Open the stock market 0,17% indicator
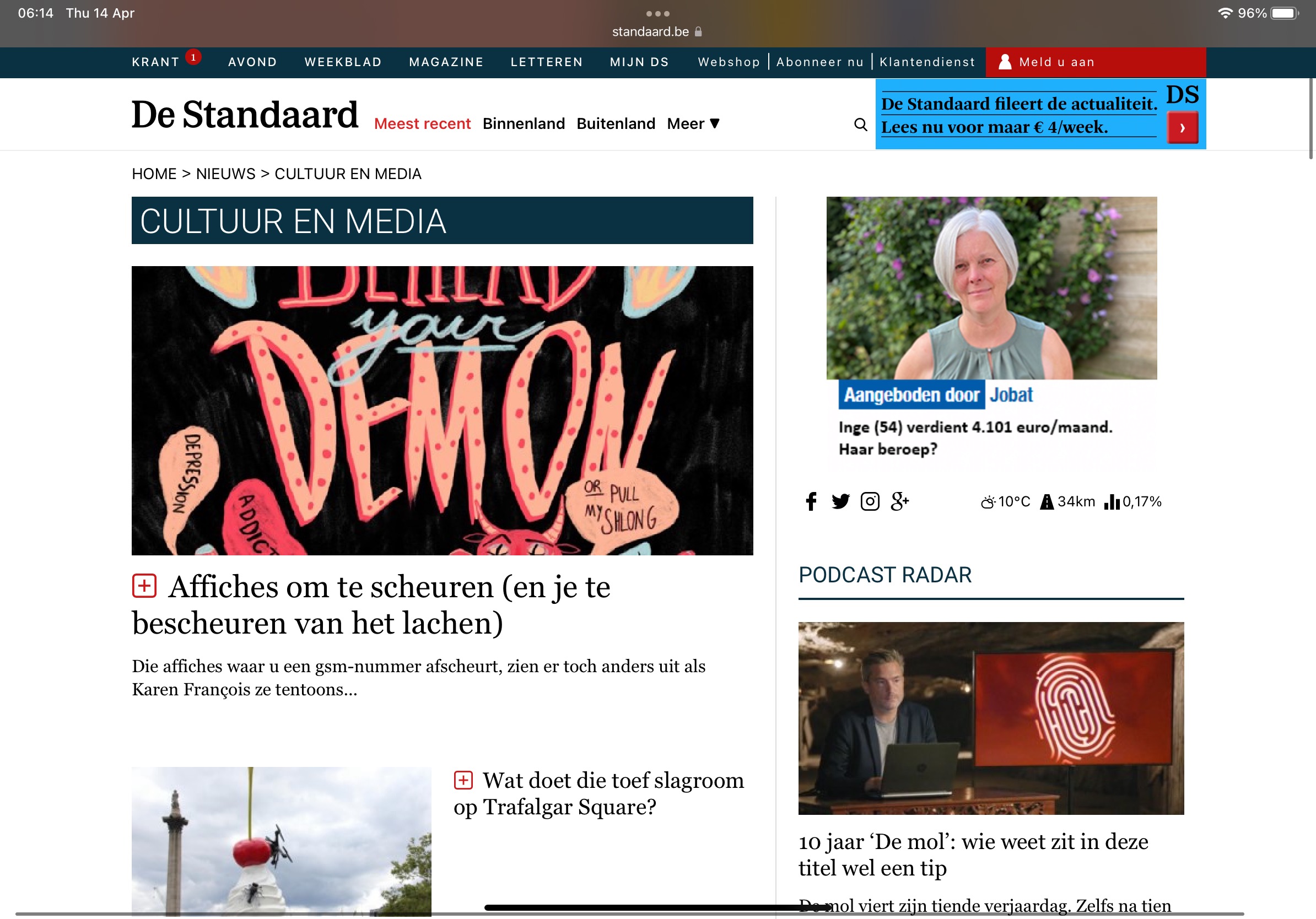This screenshot has width=1316, height=919. [1132, 502]
